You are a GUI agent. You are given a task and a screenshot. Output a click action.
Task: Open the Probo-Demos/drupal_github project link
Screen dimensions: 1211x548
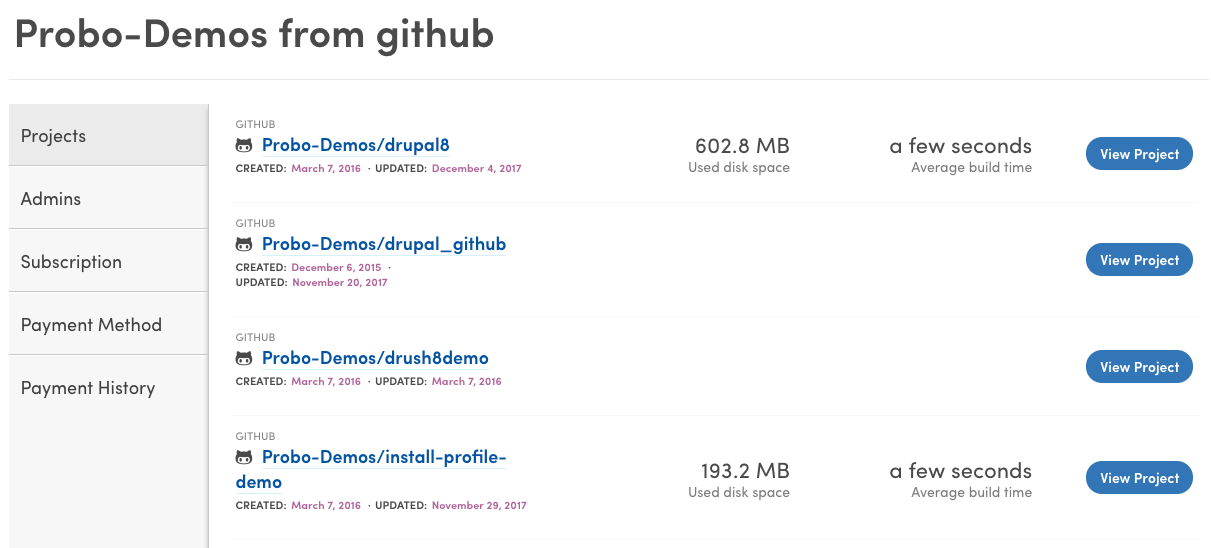(x=384, y=244)
